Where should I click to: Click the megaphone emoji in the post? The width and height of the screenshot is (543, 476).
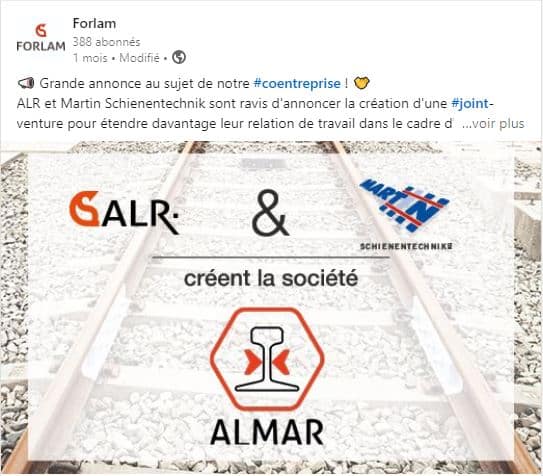coord(26,83)
